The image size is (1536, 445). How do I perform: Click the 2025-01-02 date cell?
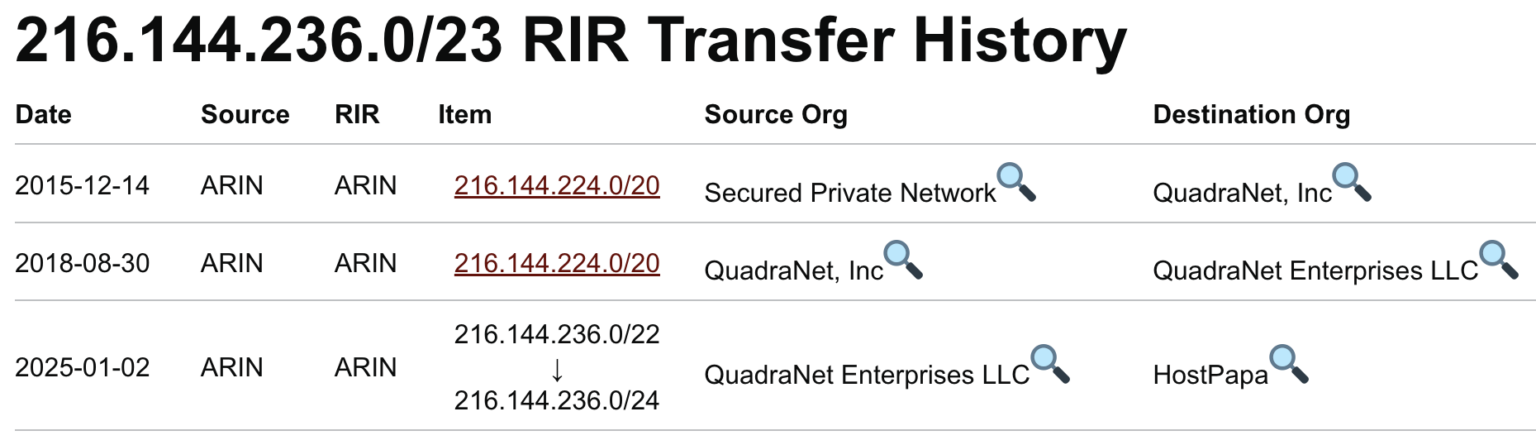(82, 367)
